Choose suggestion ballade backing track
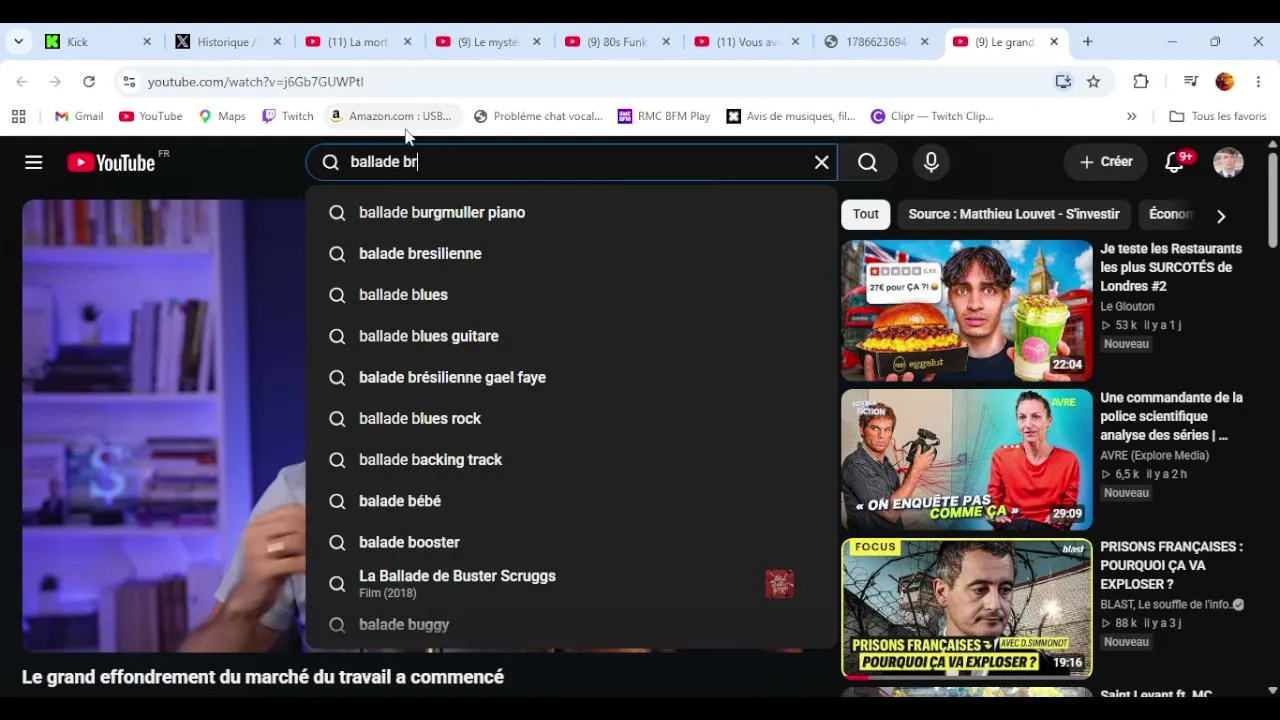This screenshot has height=720, width=1280. [571, 460]
